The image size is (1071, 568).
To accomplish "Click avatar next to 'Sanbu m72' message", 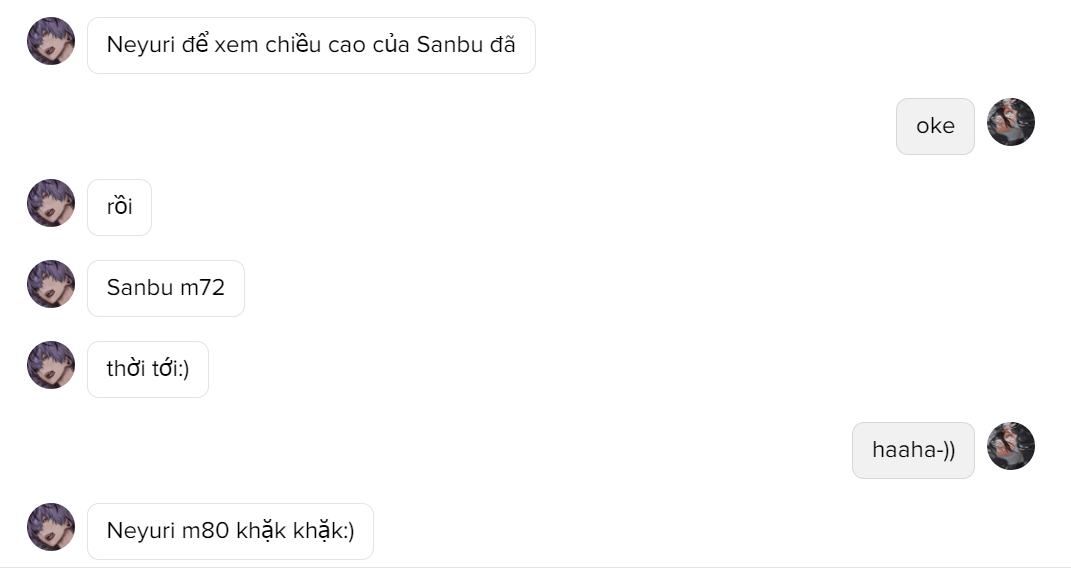I will click(x=51, y=284).
